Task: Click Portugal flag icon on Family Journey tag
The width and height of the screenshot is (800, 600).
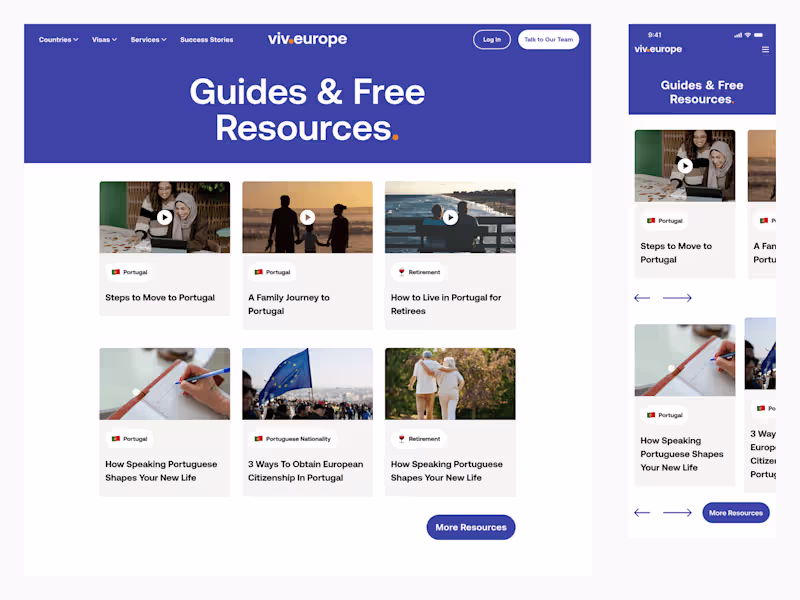Action: [259, 272]
